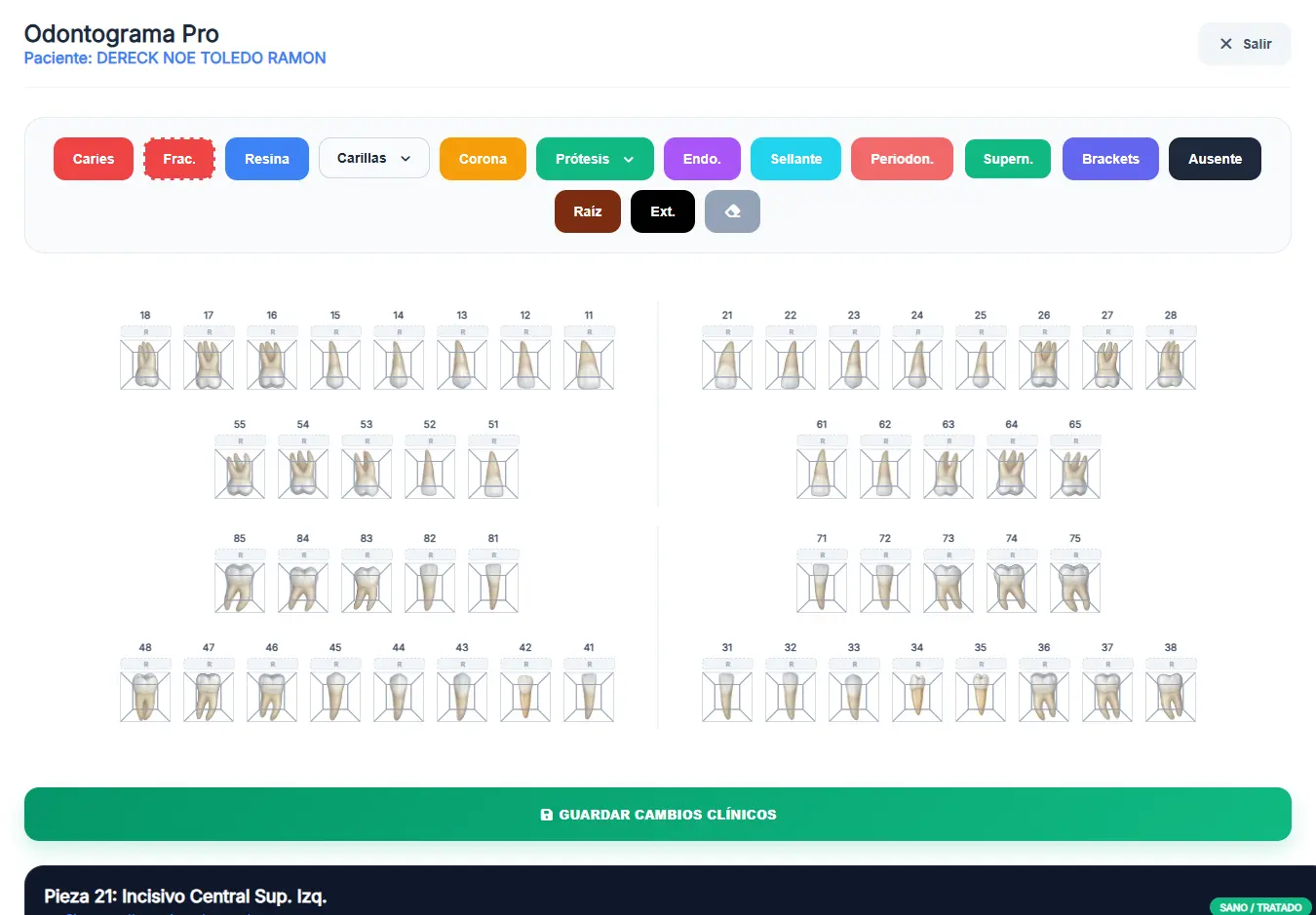Select primary tooth 62
Viewport: 1316px width, 915px height.
(x=885, y=474)
